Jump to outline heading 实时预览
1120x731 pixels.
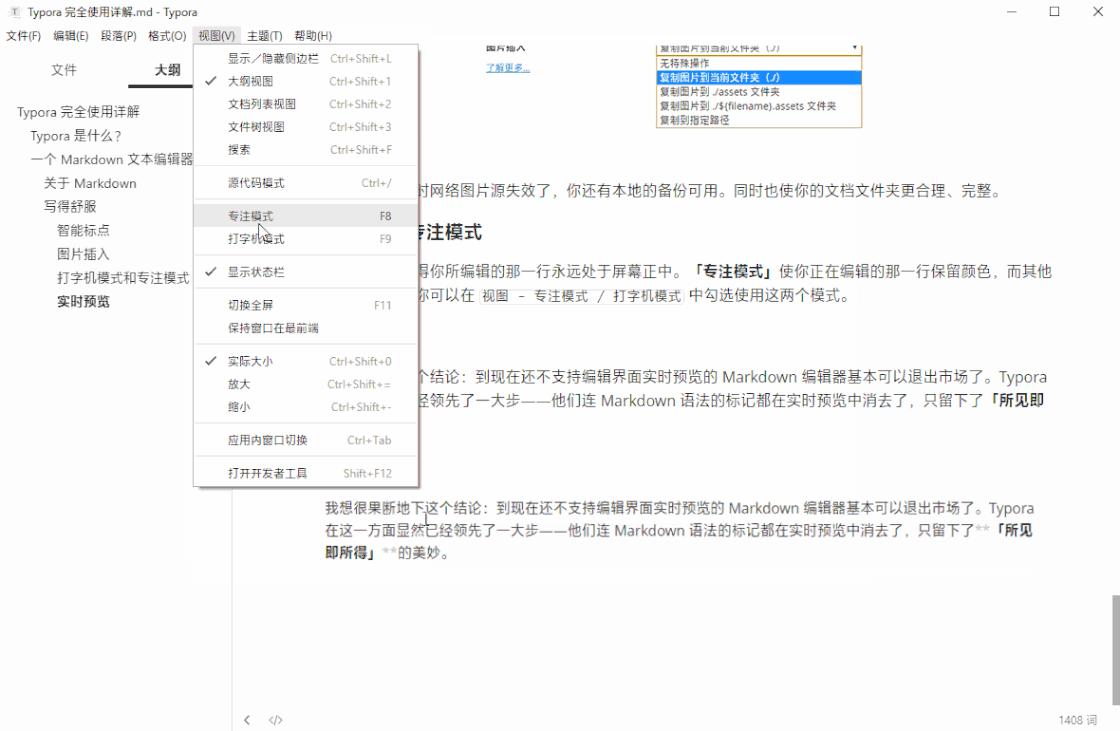pyautogui.click(x=84, y=302)
